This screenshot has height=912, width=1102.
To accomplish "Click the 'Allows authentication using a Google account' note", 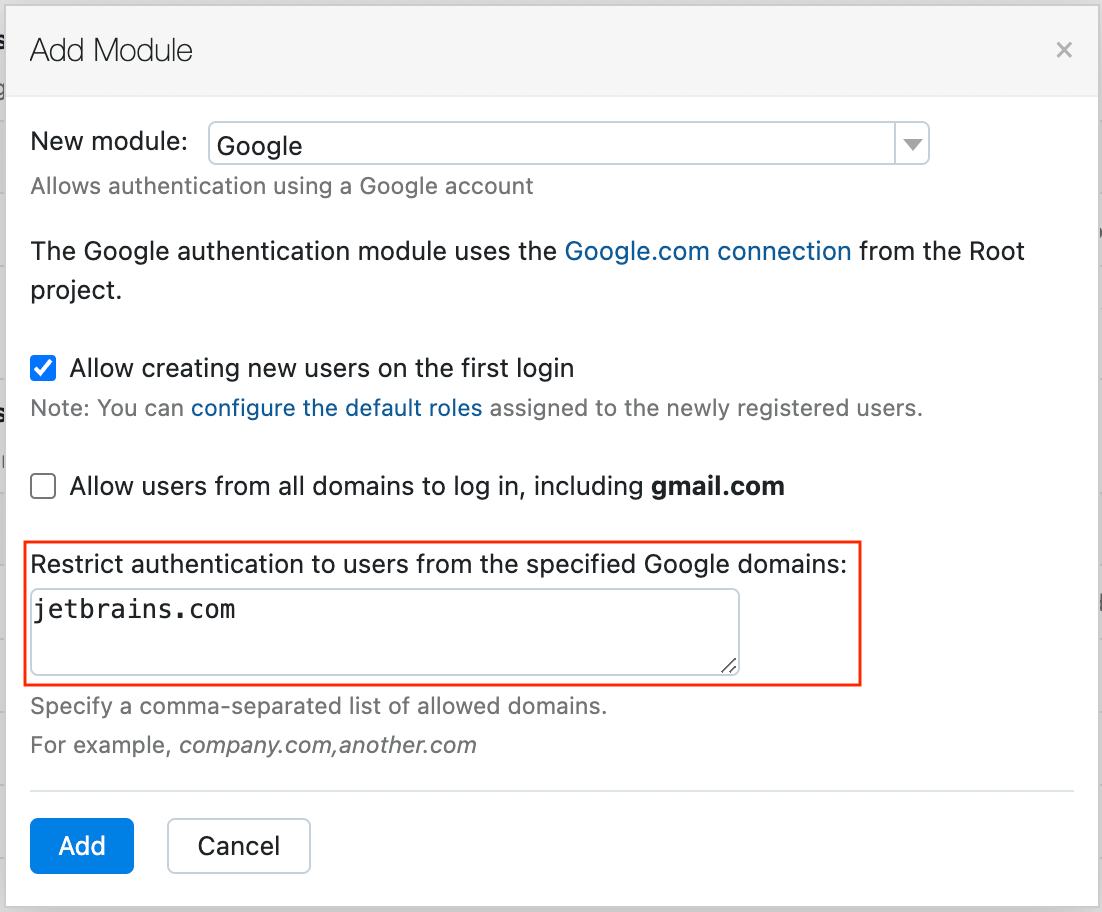I will pyautogui.click(x=281, y=186).
